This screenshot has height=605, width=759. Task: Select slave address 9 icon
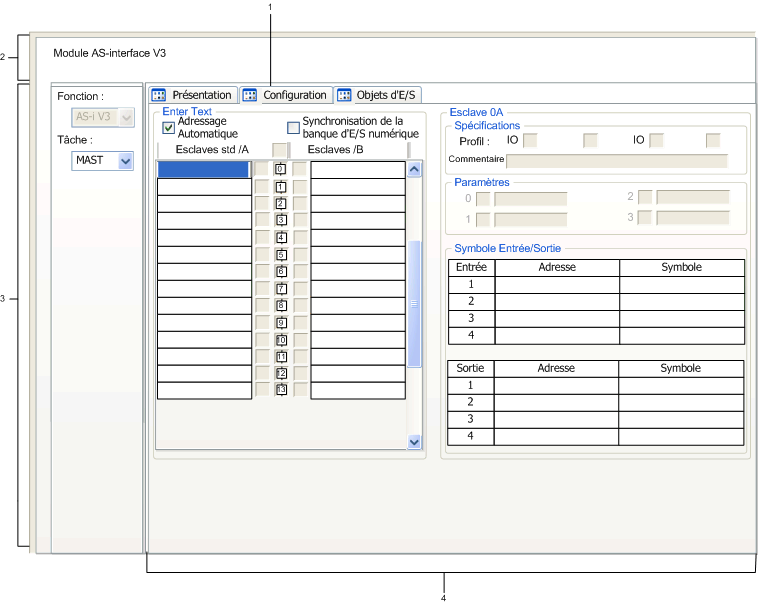tap(281, 323)
